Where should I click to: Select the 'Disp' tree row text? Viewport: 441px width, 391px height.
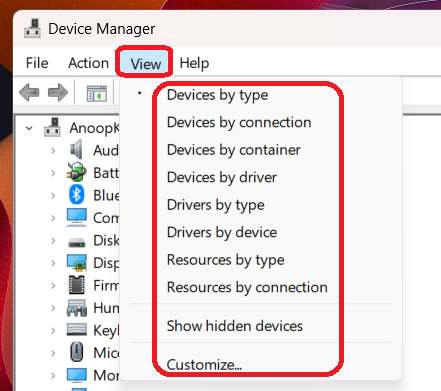tap(106, 263)
